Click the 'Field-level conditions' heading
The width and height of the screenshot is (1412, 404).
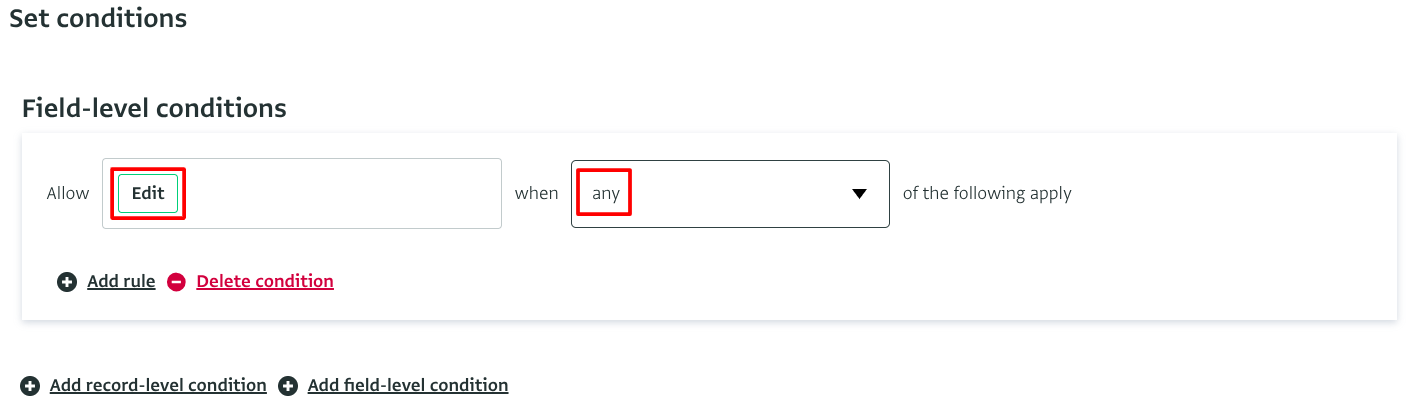coord(154,108)
